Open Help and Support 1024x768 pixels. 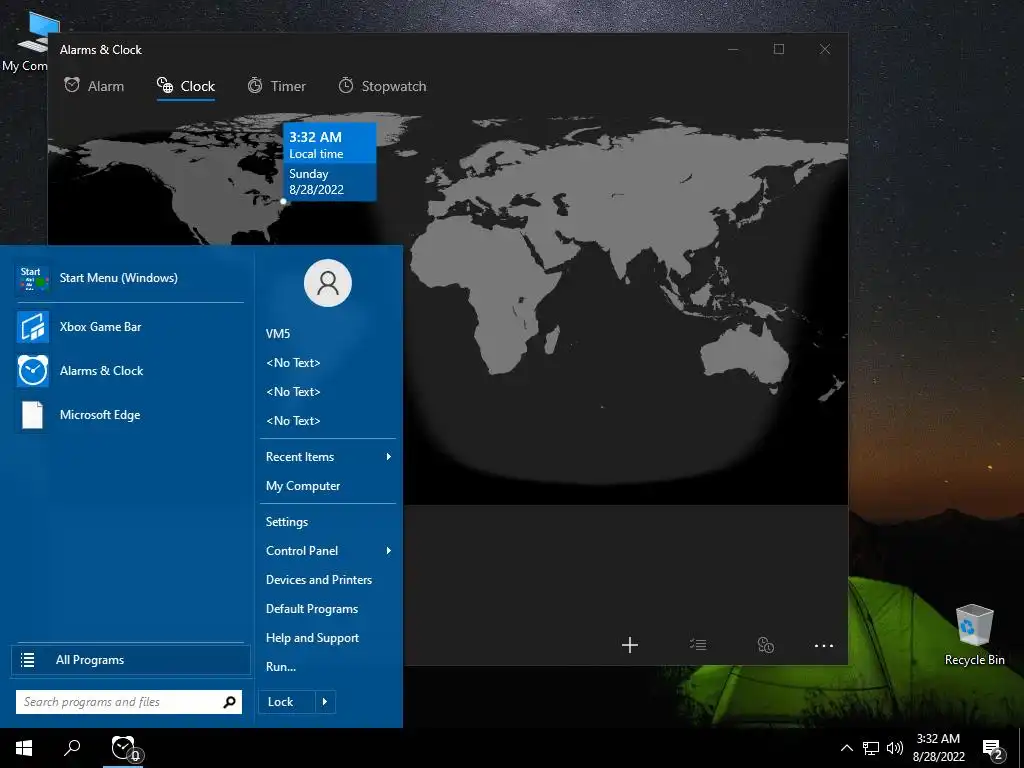click(328, 638)
